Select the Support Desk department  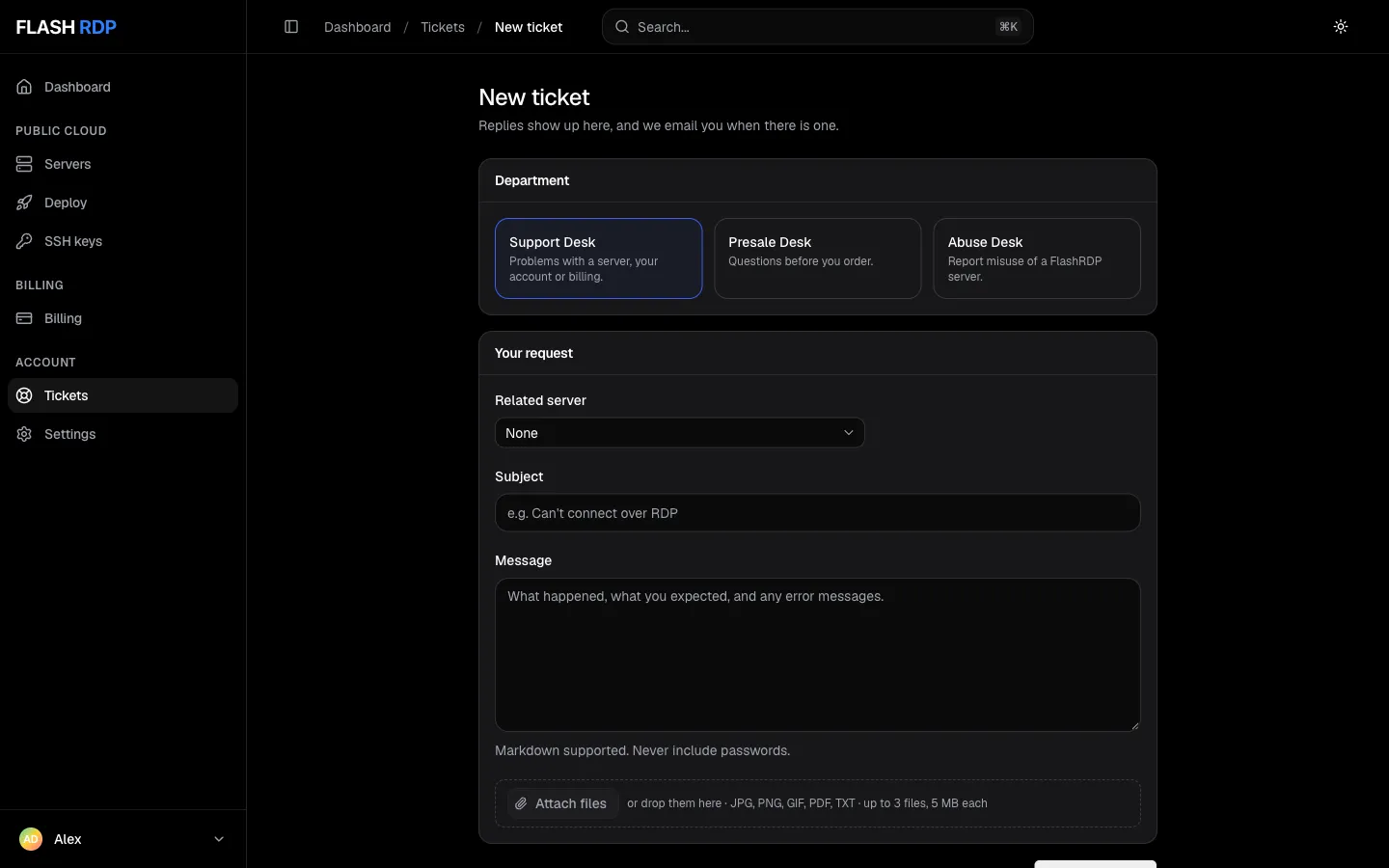(x=598, y=258)
